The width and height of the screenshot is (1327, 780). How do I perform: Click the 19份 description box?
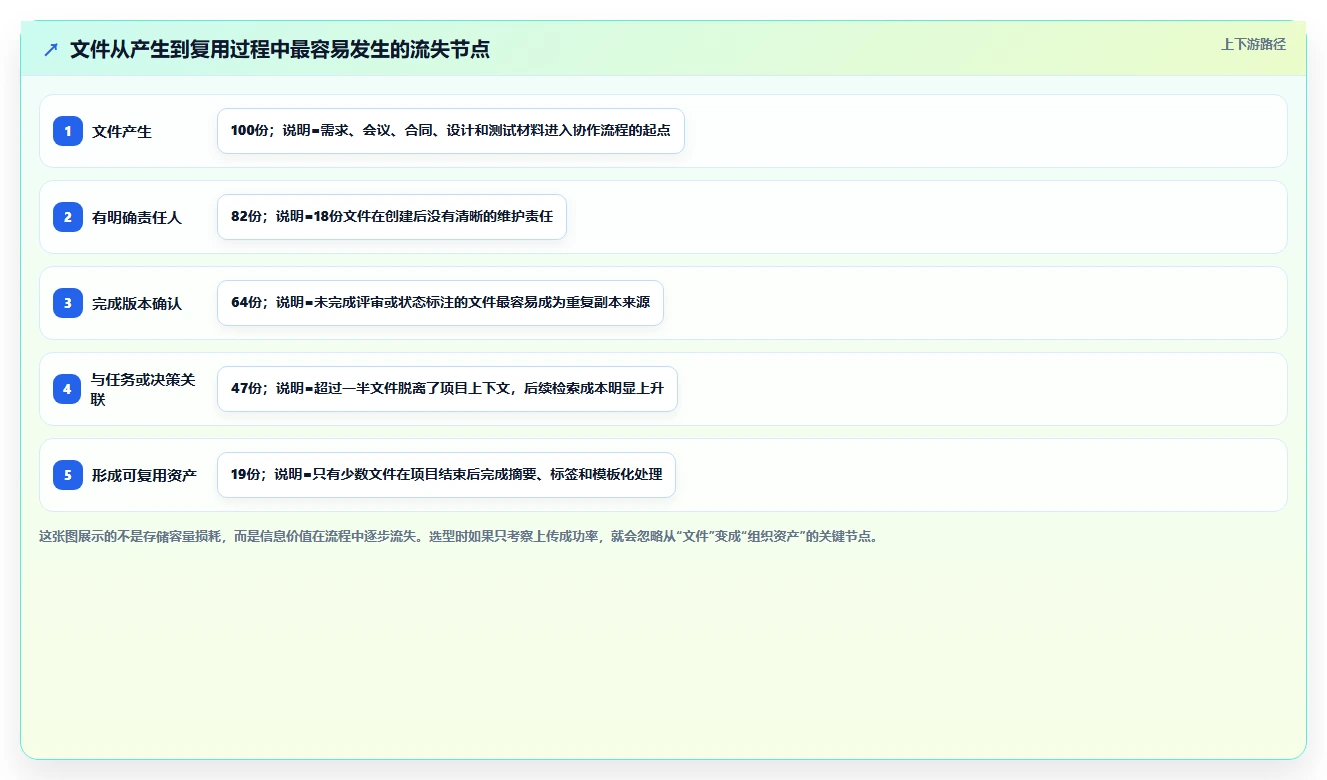point(446,475)
